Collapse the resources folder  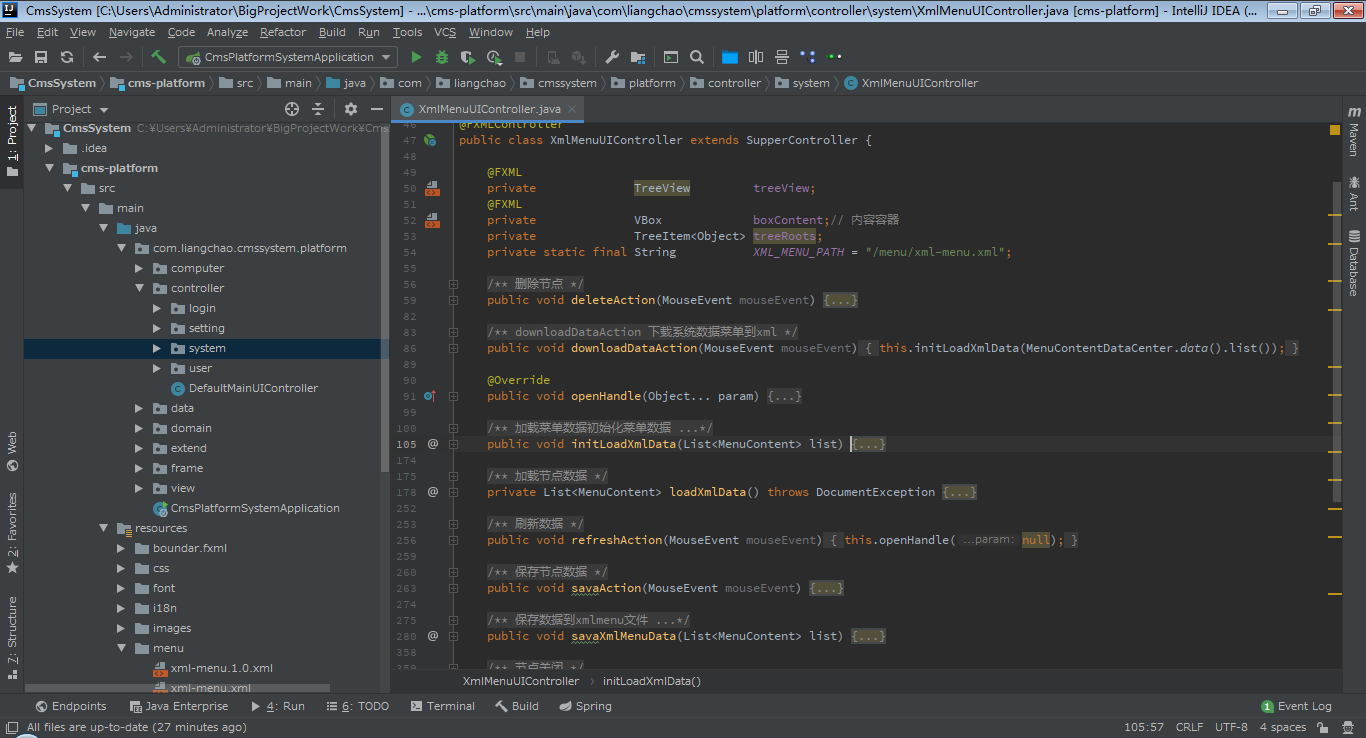tap(103, 528)
